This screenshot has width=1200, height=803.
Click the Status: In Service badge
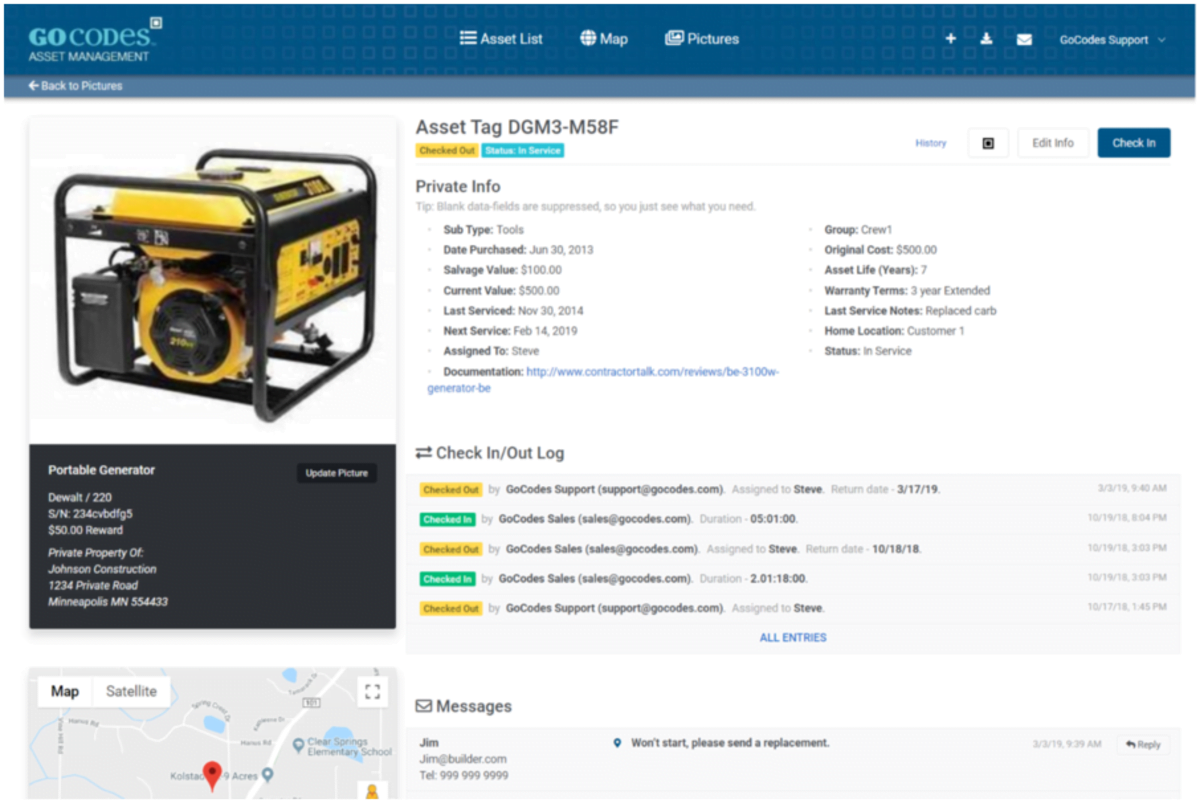click(522, 151)
